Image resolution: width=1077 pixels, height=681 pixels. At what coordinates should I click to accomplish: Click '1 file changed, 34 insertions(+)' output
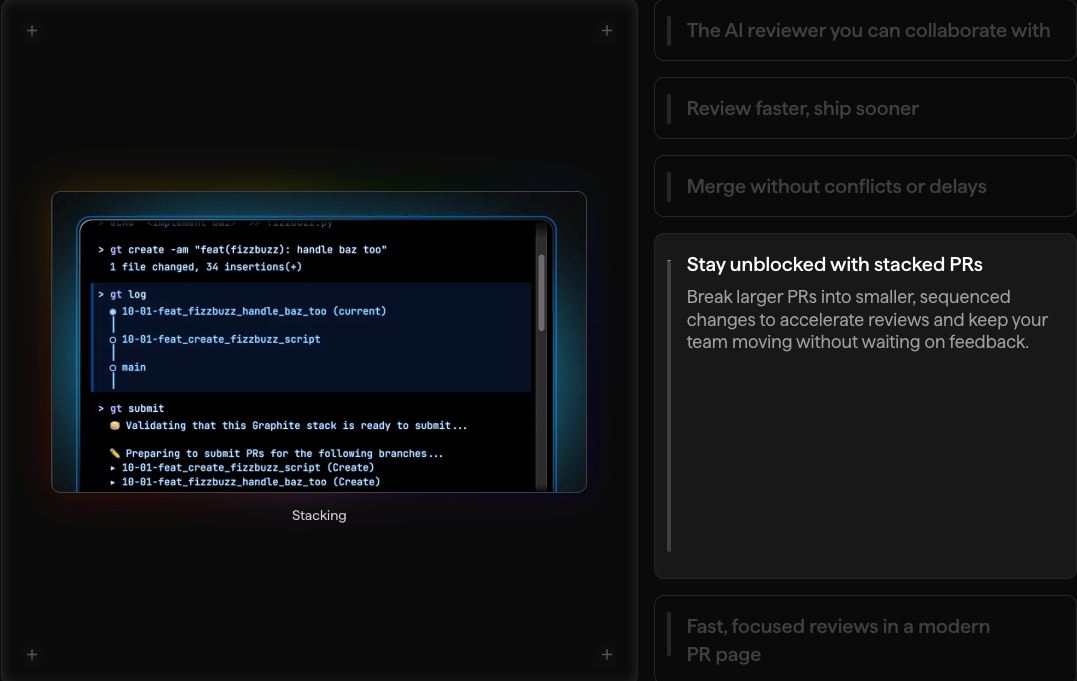205,267
